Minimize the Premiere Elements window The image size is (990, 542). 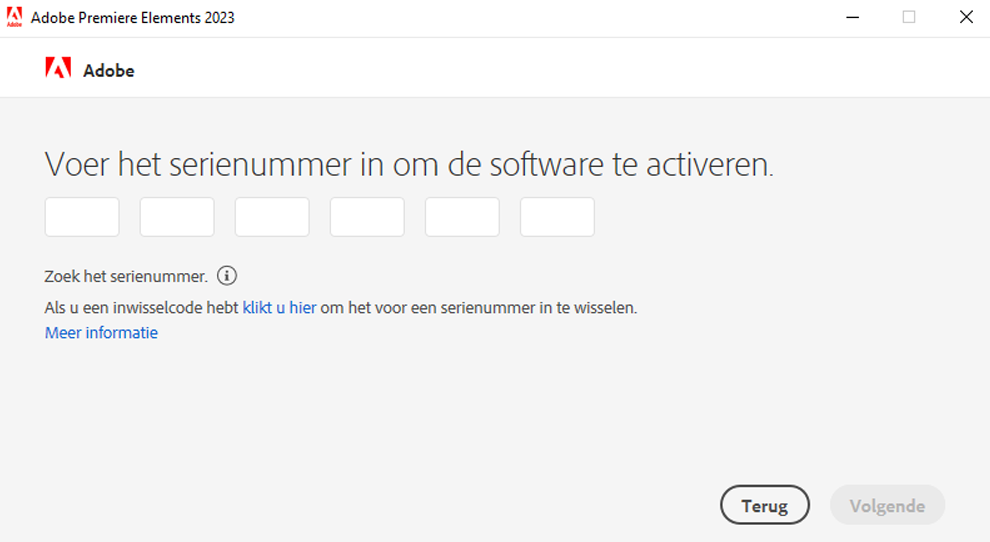pos(852,17)
